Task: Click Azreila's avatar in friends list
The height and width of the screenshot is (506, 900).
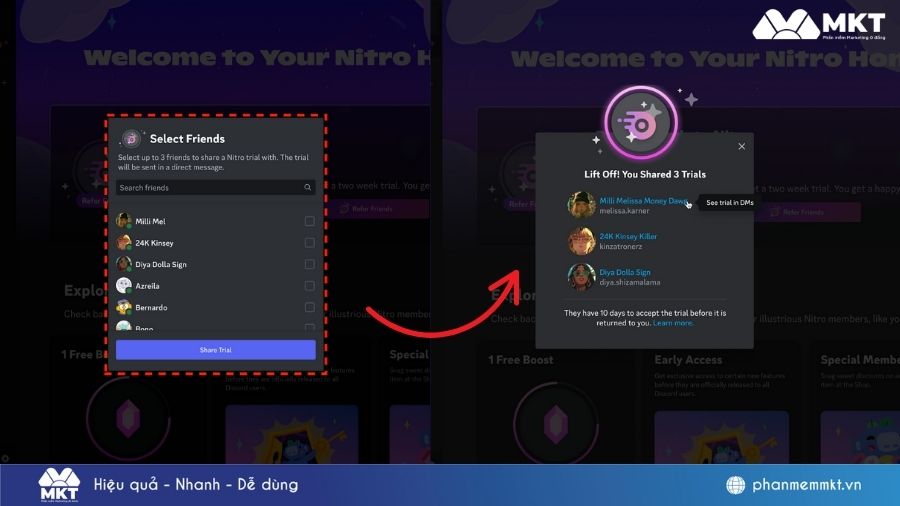Action: (x=123, y=286)
